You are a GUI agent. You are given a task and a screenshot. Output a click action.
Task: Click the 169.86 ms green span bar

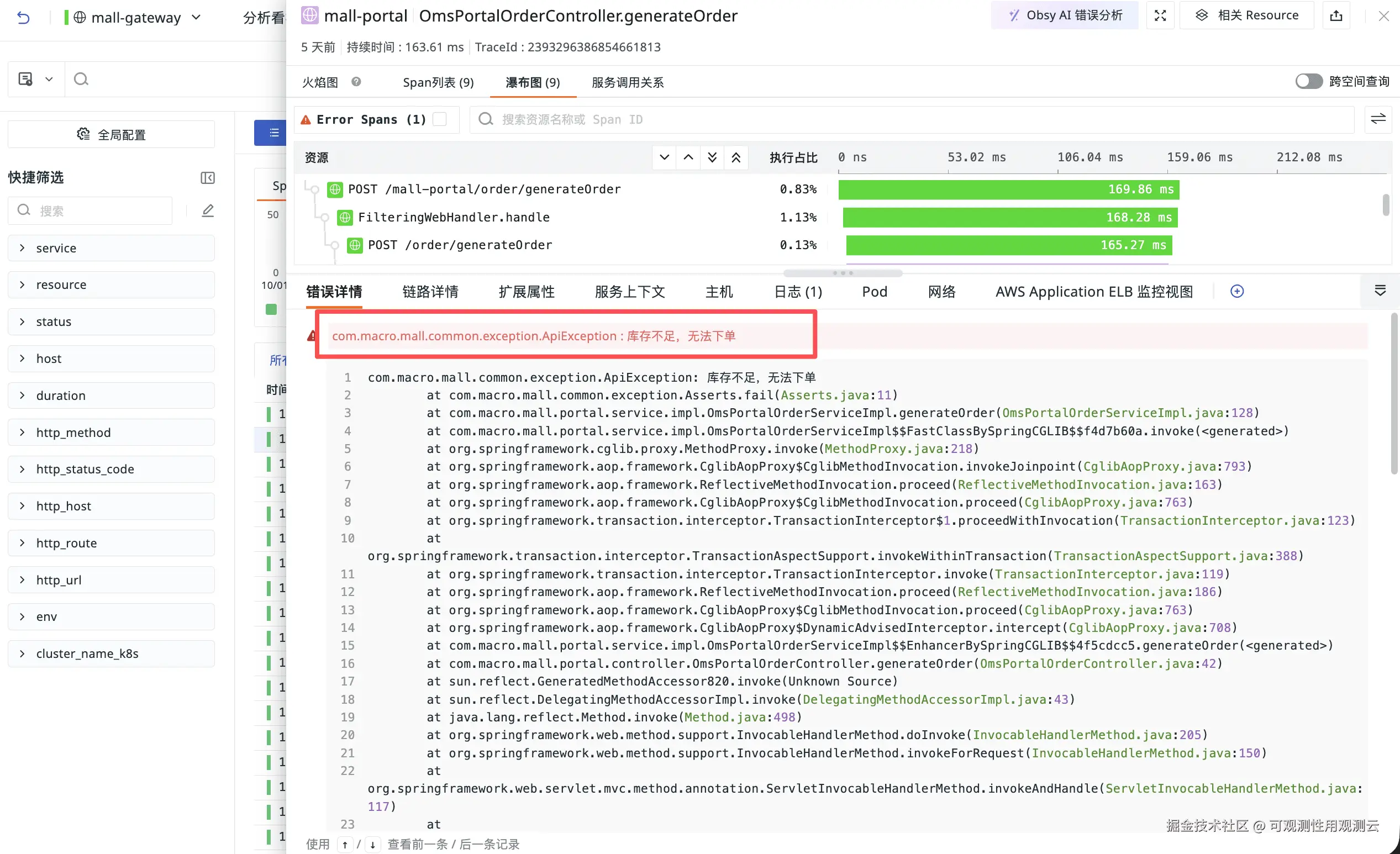point(1008,189)
